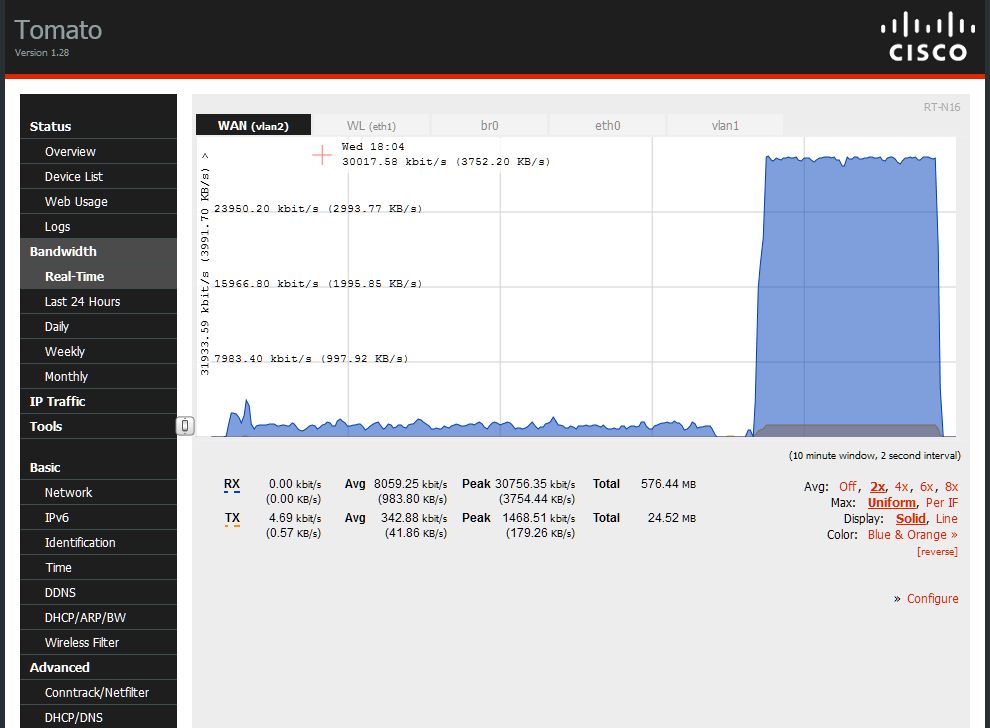
Task: Click the Tomato title in header
Action: pyautogui.click(x=58, y=30)
